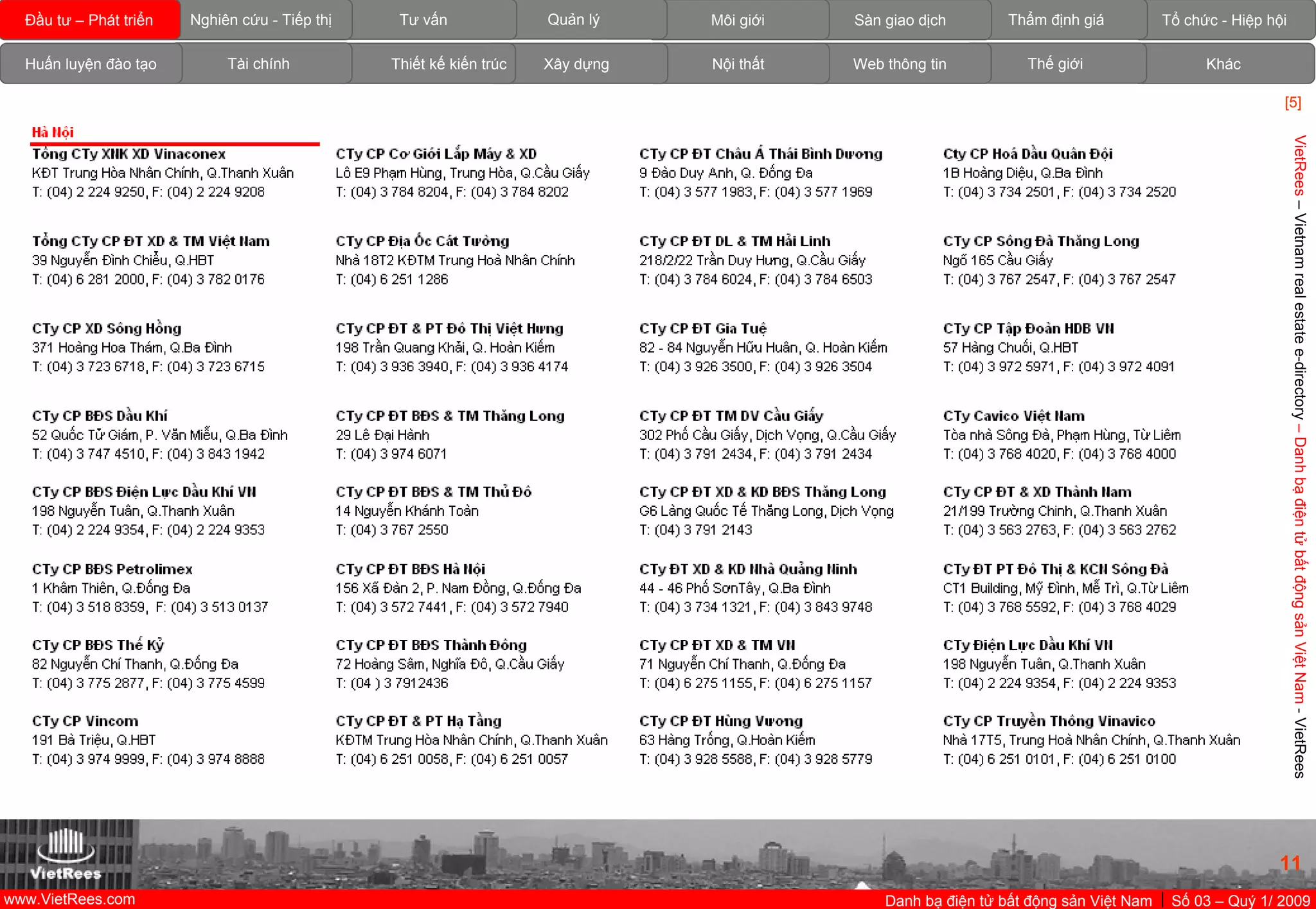Select Tổng CTy XNK XD Vinaconex entry
This screenshot has height=909, width=1316.
[x=129, y=154]
